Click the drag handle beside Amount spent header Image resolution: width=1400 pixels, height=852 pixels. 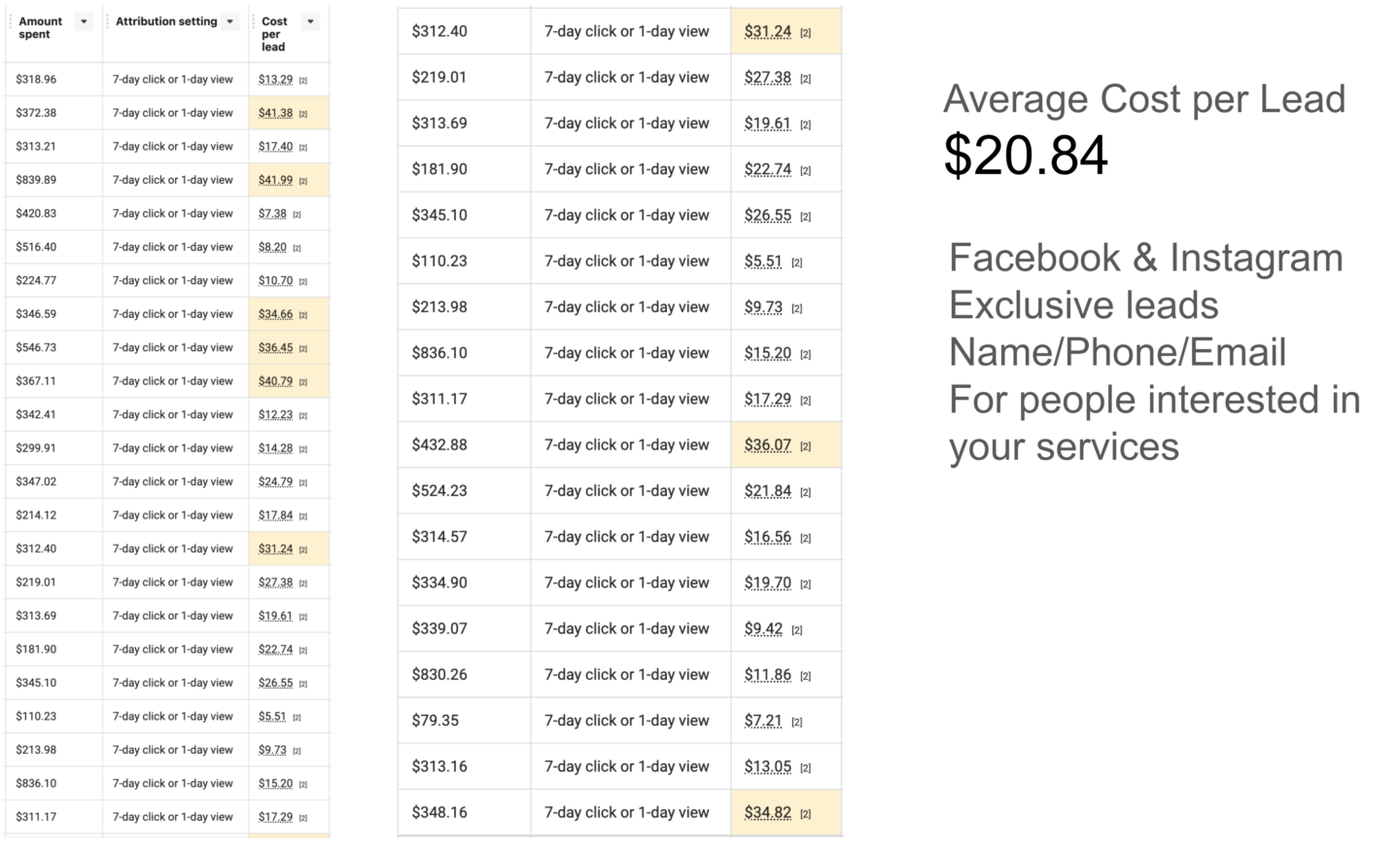tap(11, 21)
